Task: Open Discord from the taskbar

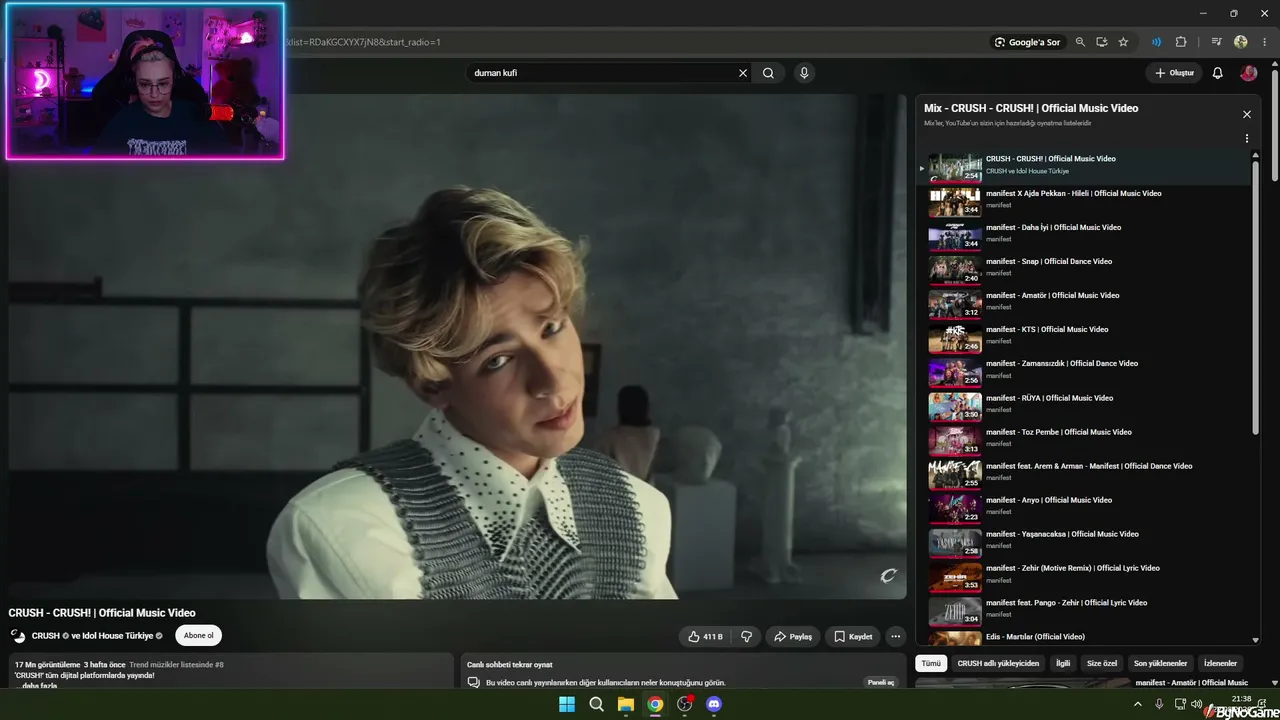Action: tap(714, 704)
